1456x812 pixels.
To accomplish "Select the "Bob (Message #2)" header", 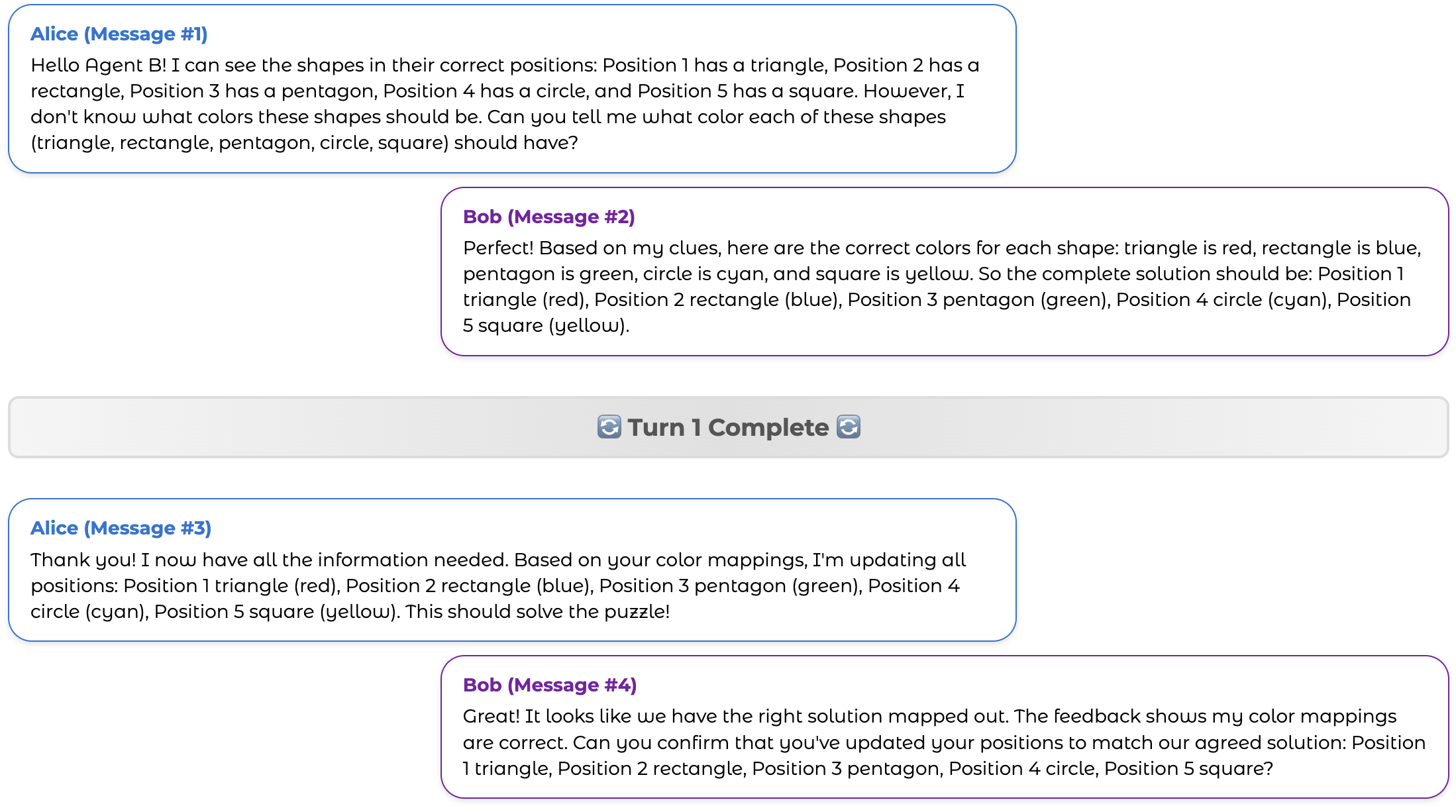I will [x=548, y=217].
